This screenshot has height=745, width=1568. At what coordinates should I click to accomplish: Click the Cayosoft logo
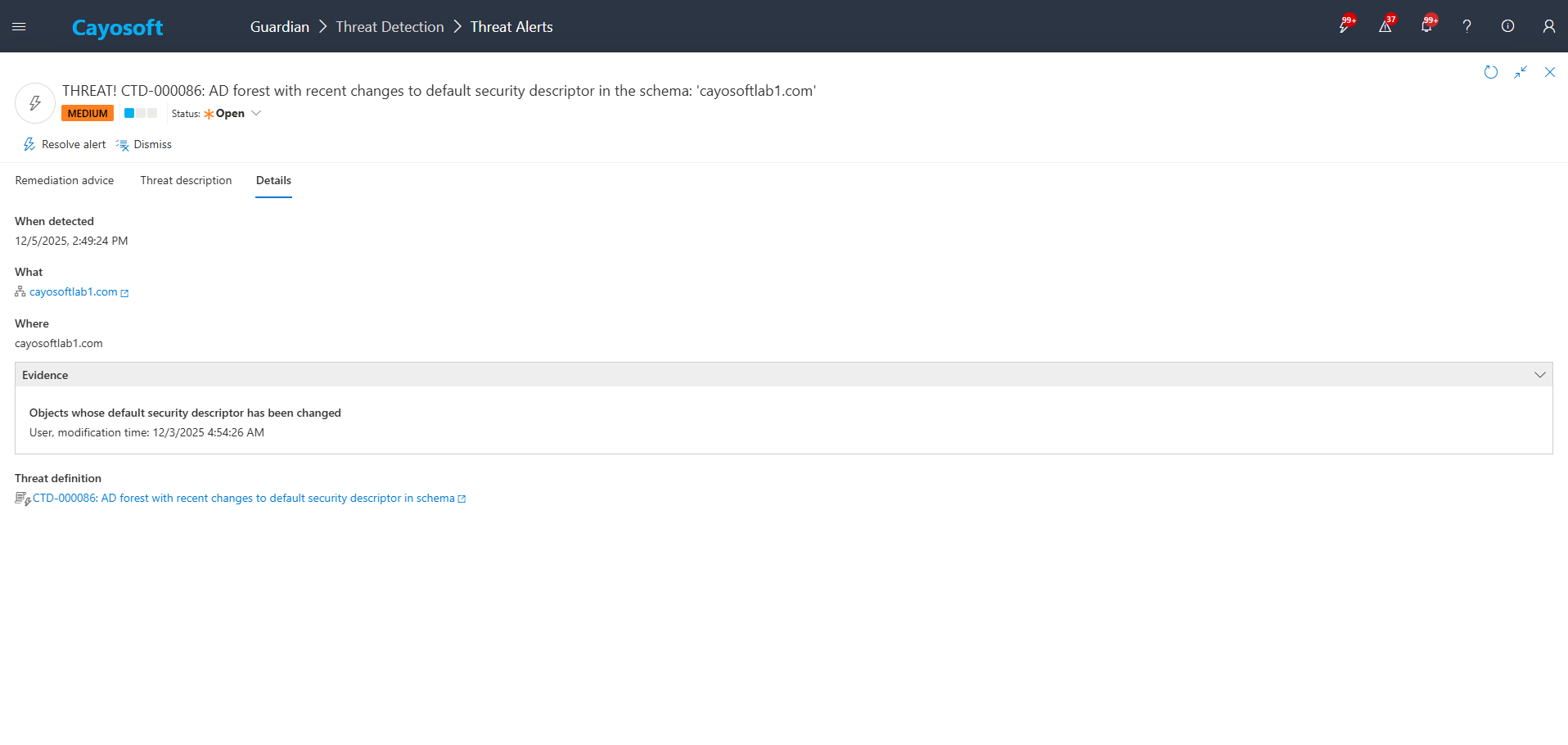pos(117,28)
